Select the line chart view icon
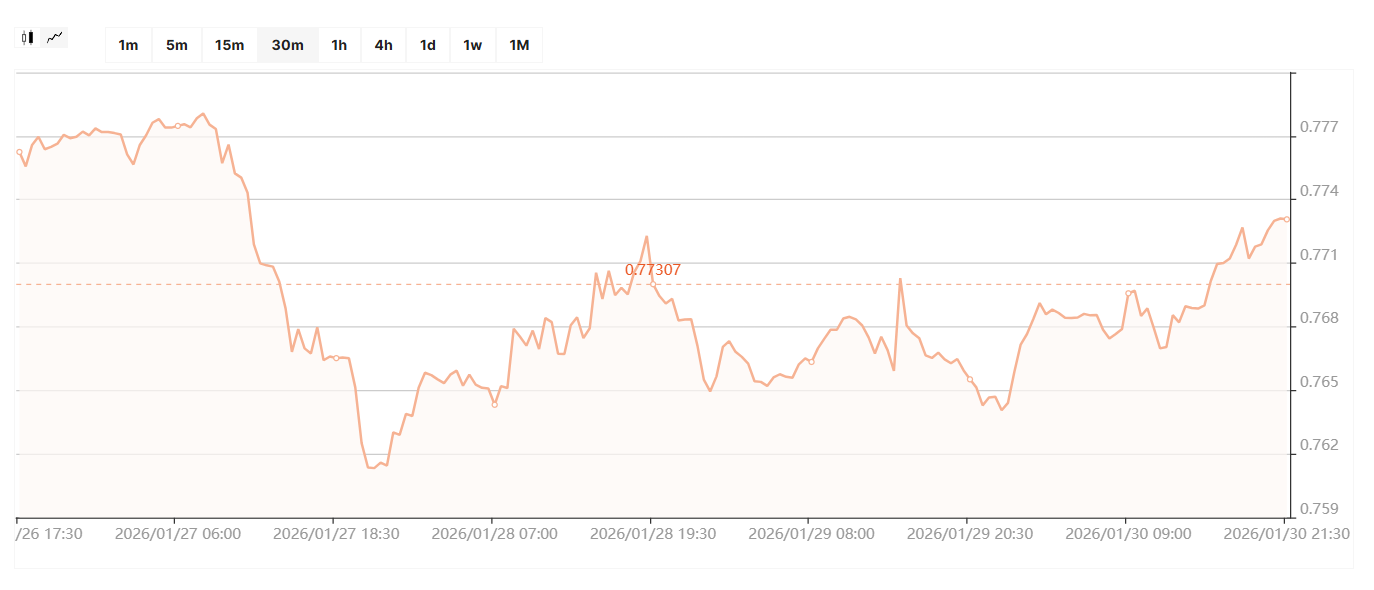 point(55,38)
